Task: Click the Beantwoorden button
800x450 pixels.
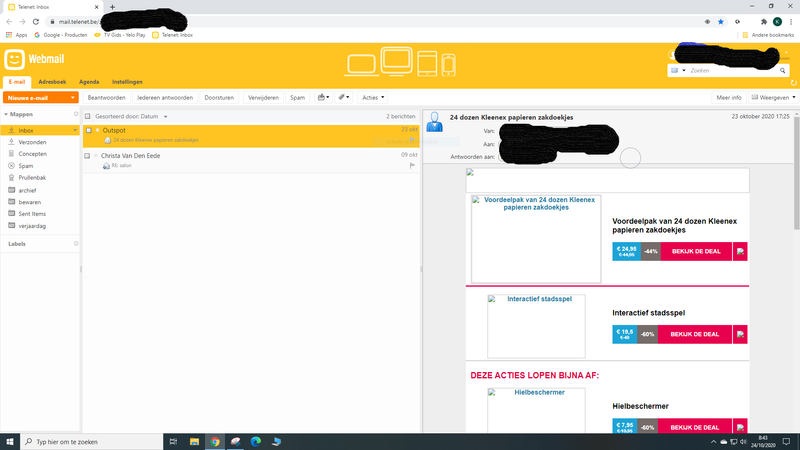Action: (x=107, y=98)
